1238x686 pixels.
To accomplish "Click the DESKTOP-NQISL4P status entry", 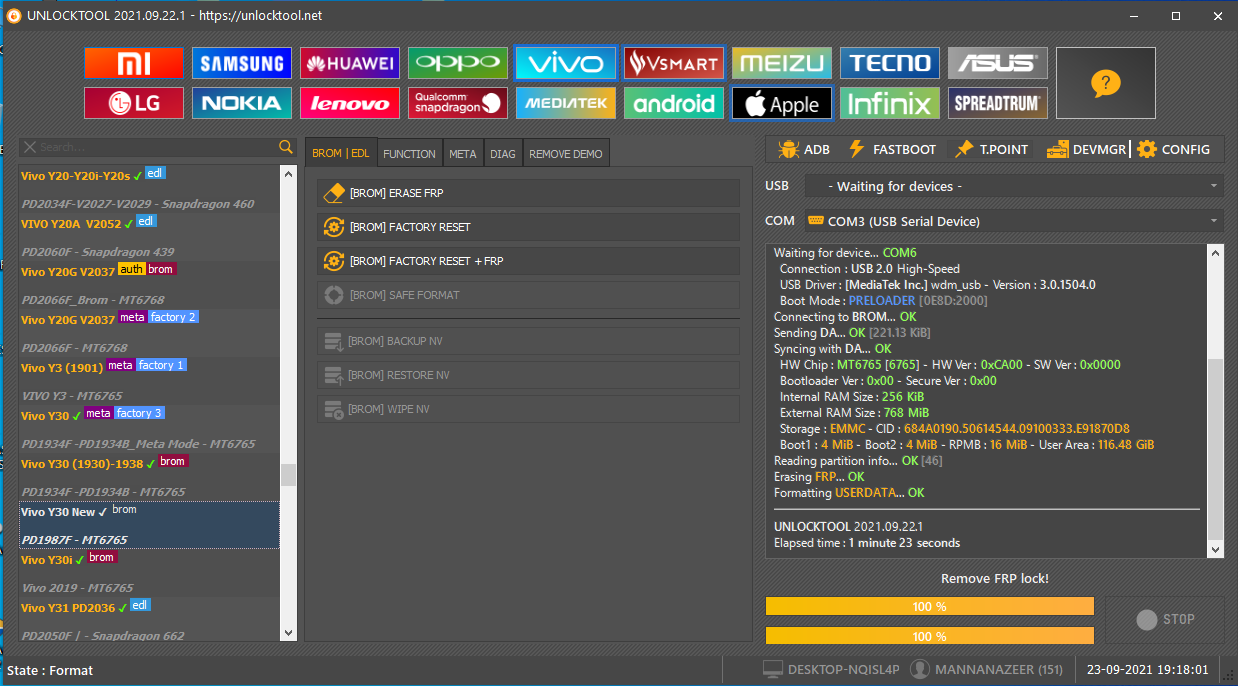I will (x=829, y=670).
